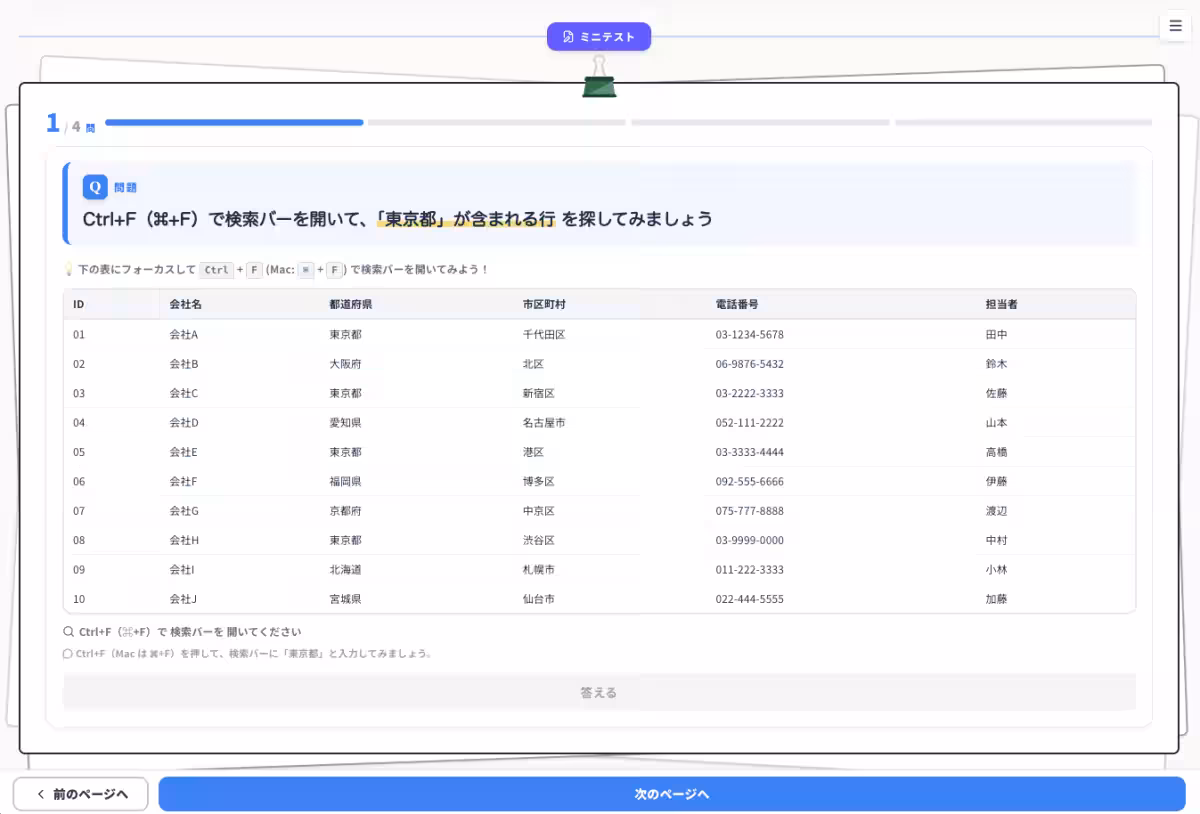This screenshot has width=1200, height=814.
Task: Select cell 会社F
Action: click(x=184, y=481)
